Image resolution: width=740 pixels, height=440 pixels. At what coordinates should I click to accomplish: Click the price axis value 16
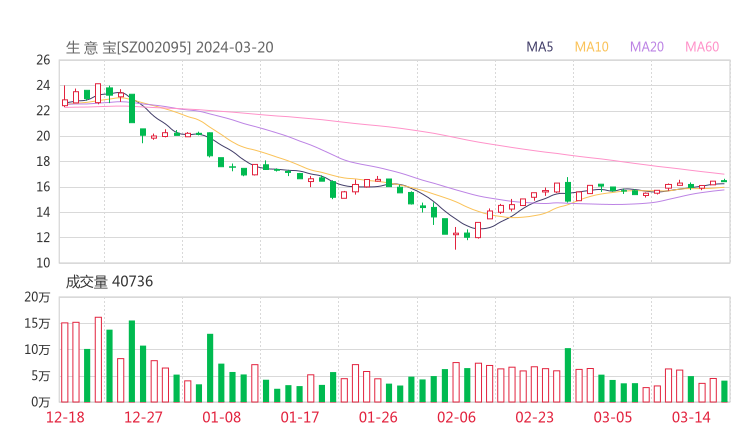pyautogui.click(x=43, y=187)
